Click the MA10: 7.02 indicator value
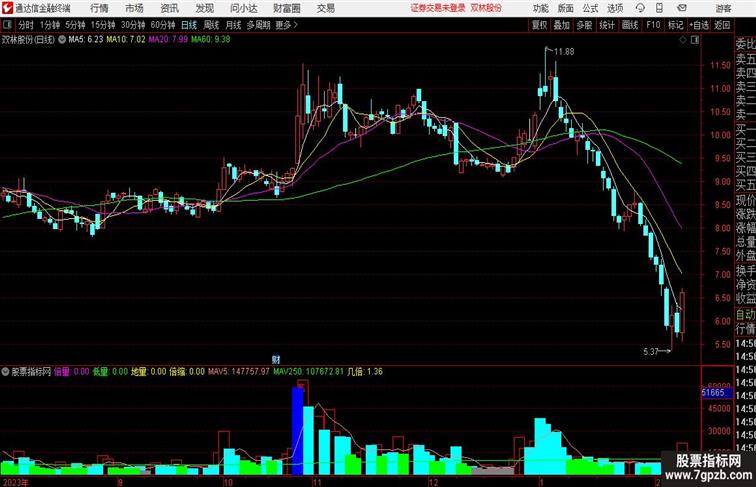Image resolution: width=756 pixels, height=487 pixels. 126,40
